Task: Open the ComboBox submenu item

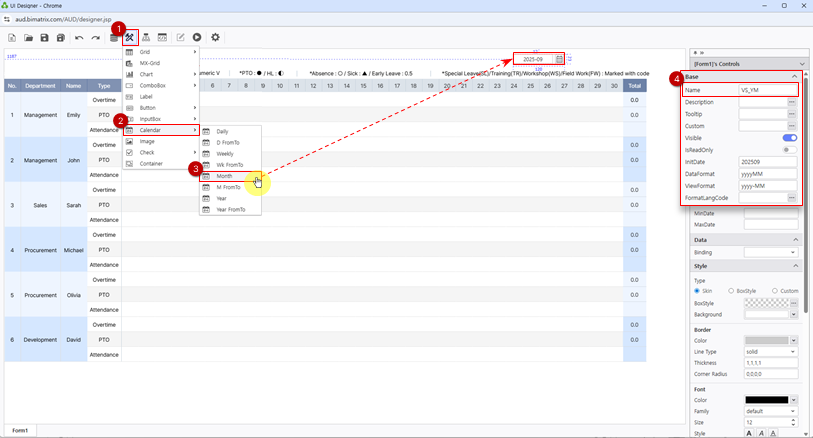Action: click(x=161, y=86)
